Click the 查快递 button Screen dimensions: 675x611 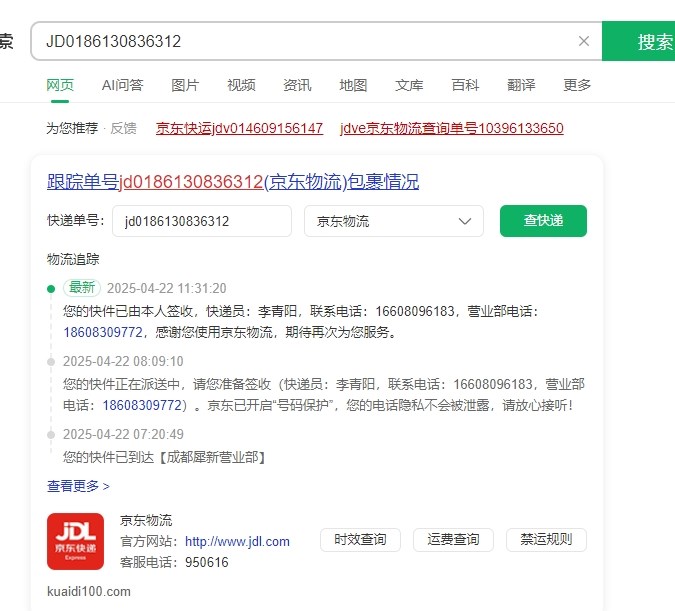(543, 221)
